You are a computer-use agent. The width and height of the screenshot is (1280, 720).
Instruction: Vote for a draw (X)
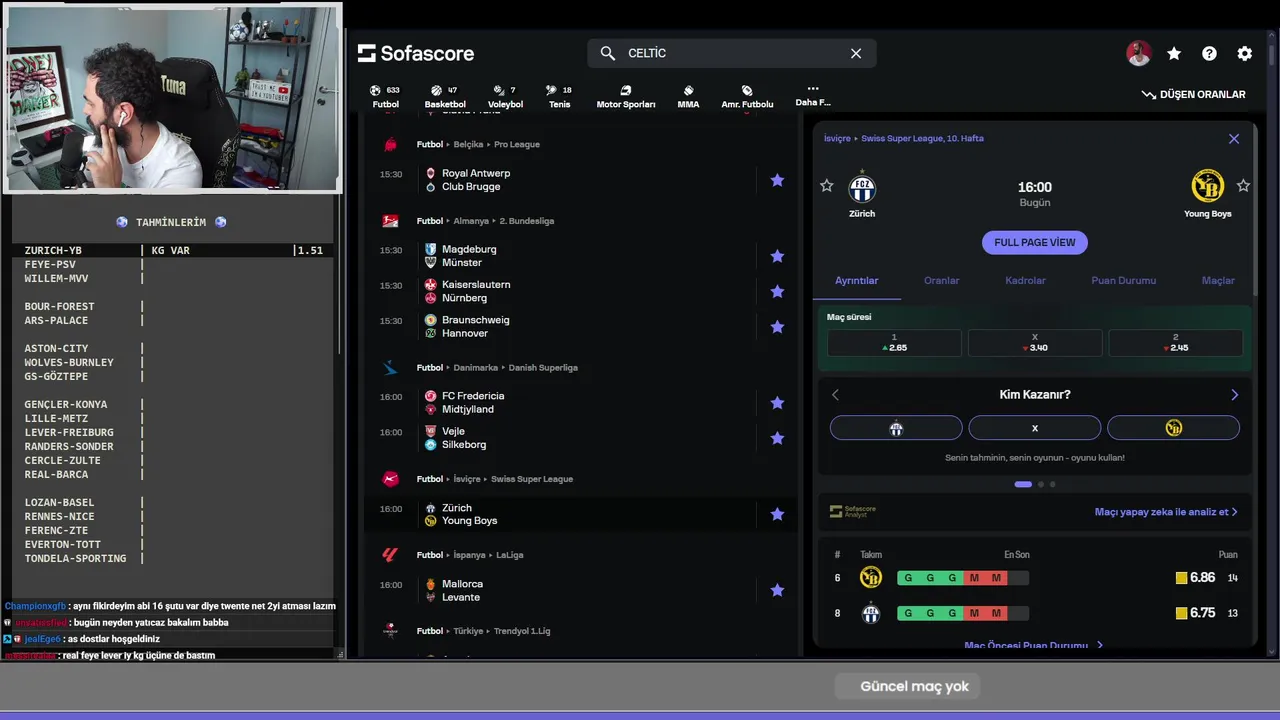1035,428
